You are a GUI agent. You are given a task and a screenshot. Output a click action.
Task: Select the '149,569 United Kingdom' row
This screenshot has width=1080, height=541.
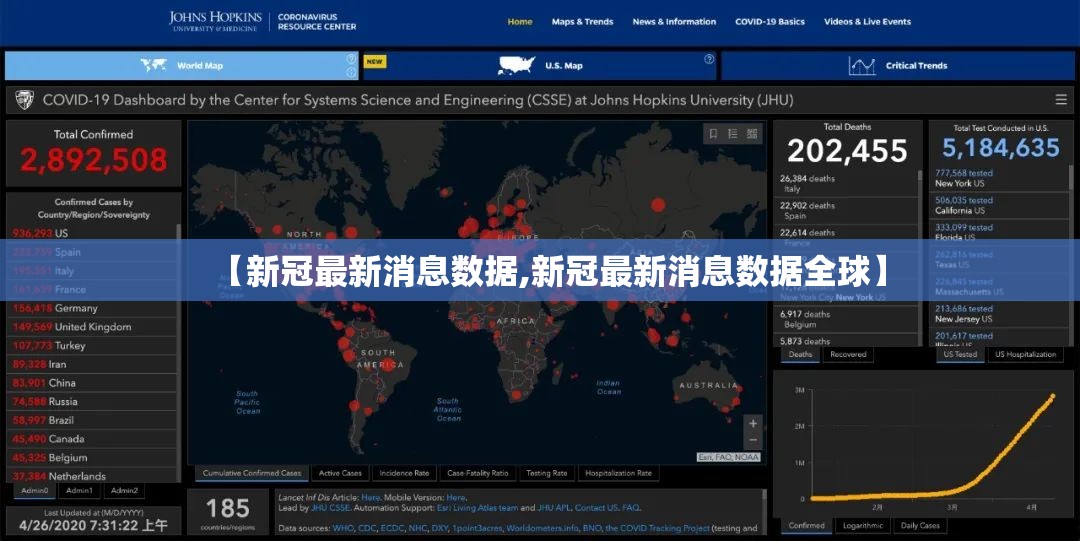[x=92, y=327]
